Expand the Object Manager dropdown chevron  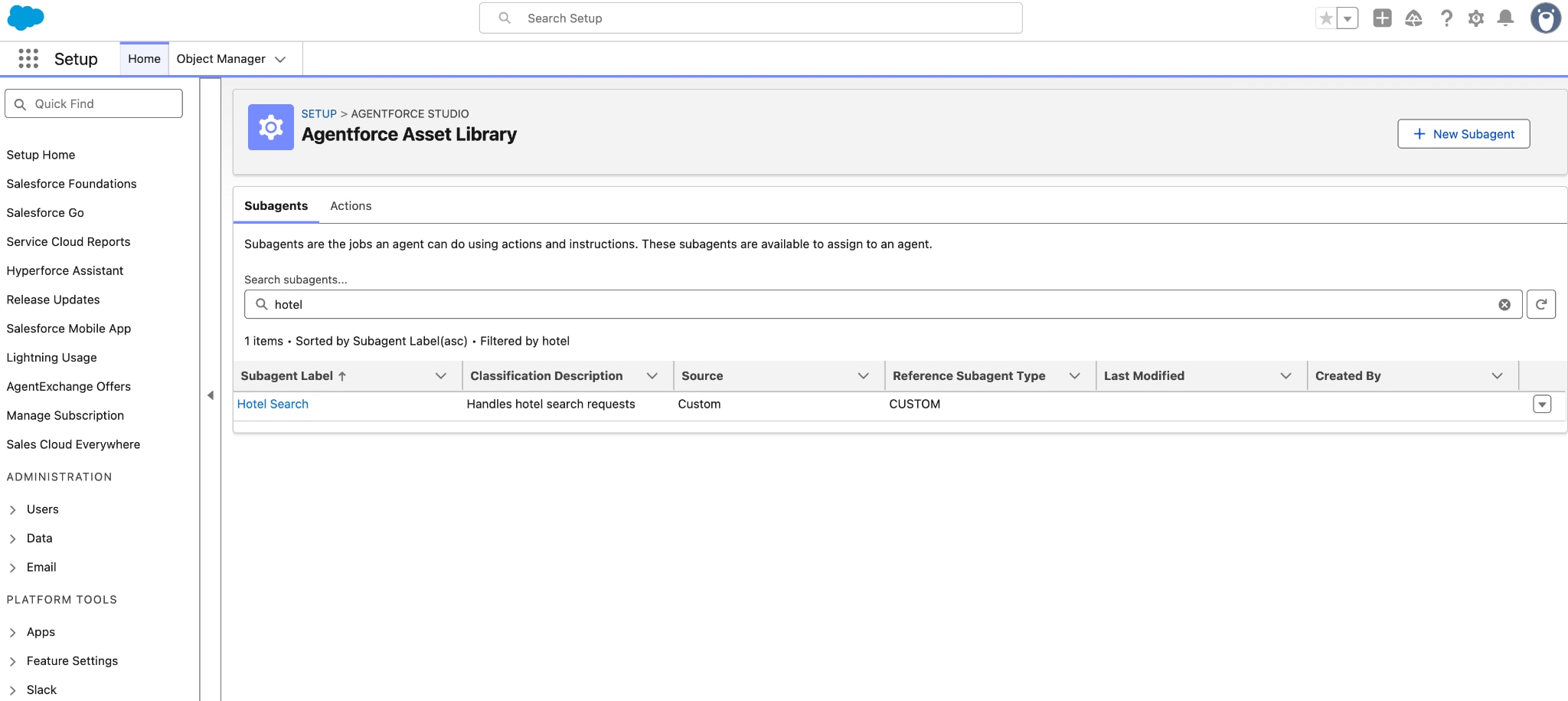tap(280, 60)
